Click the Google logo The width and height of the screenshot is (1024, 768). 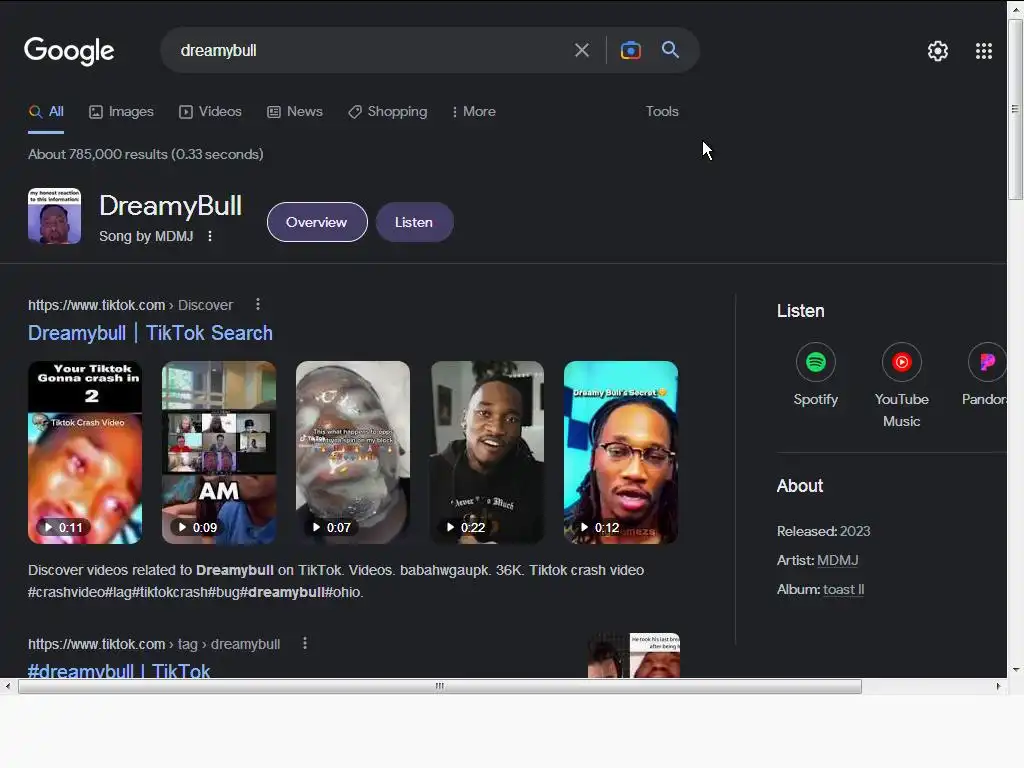[69, 51]
